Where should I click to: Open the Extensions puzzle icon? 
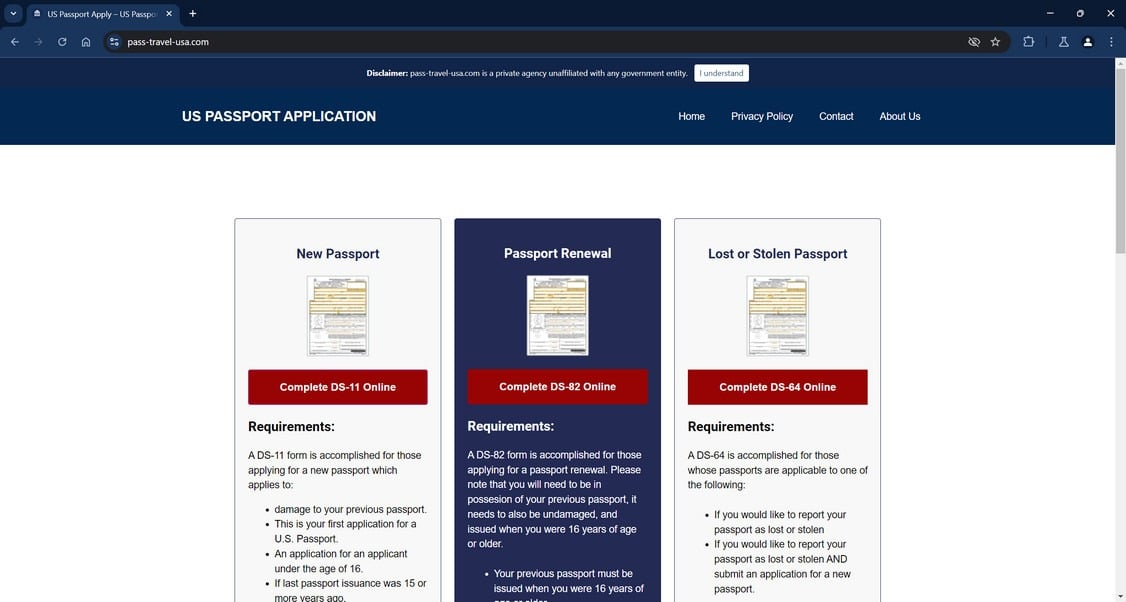click(x=1028, y=41)
